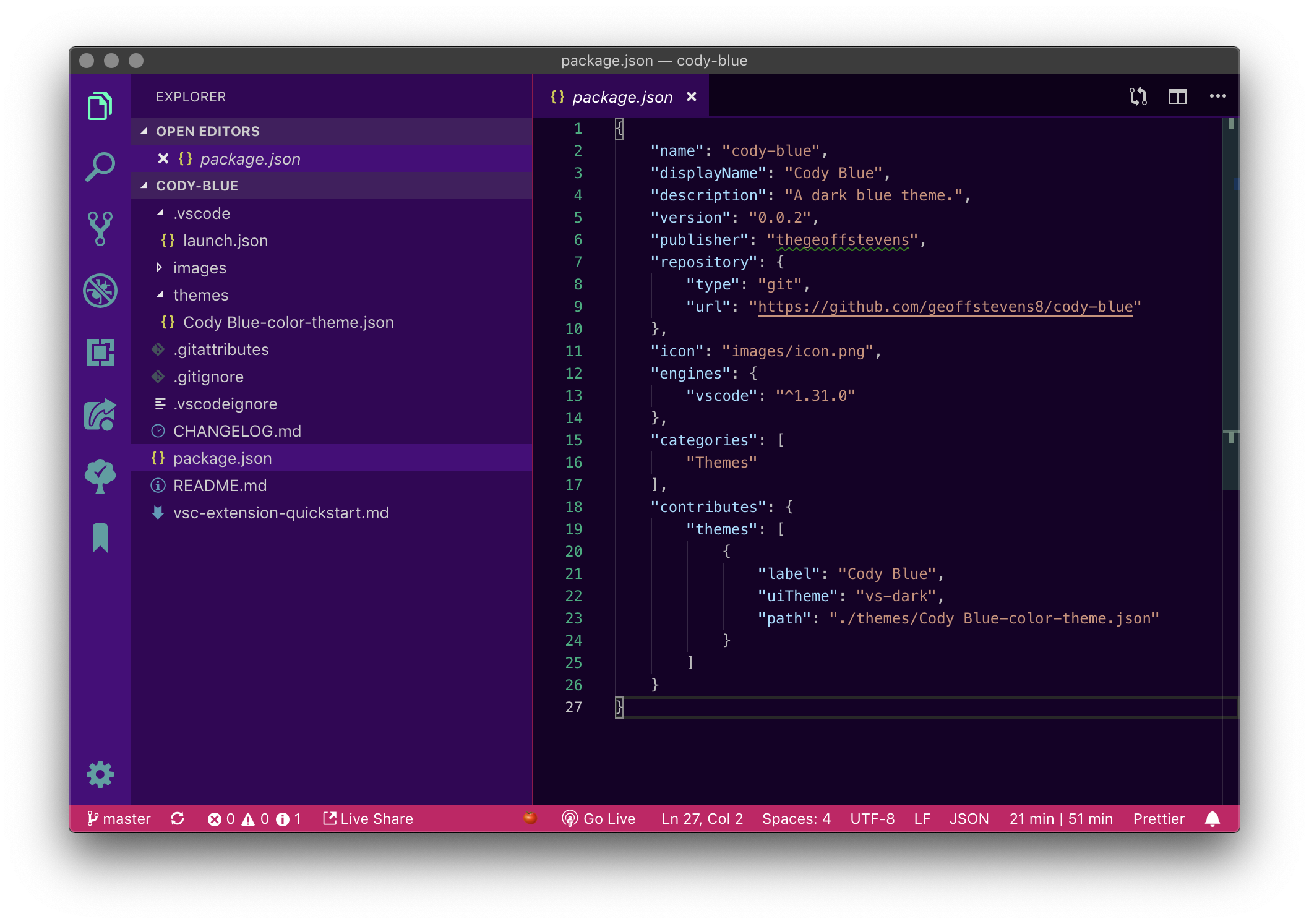Viewport: 1309px width, 924px height.
Task: Open the Live Share view from the activity bar
Action: coord(100,415)
